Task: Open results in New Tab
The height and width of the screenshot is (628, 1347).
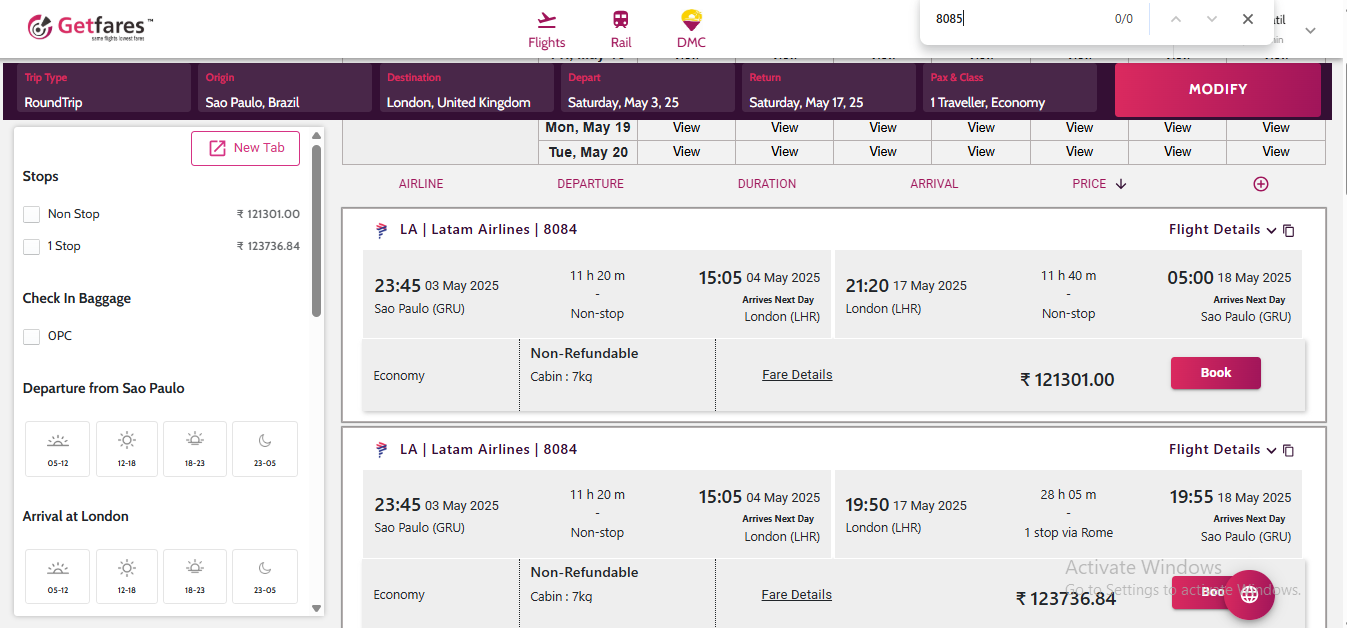Action: click(x=246, y=148)
